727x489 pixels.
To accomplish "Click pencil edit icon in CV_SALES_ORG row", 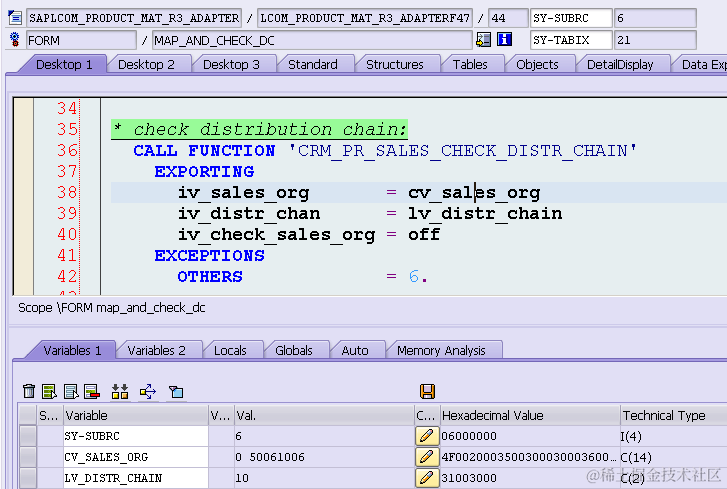I will pos(427,457).
